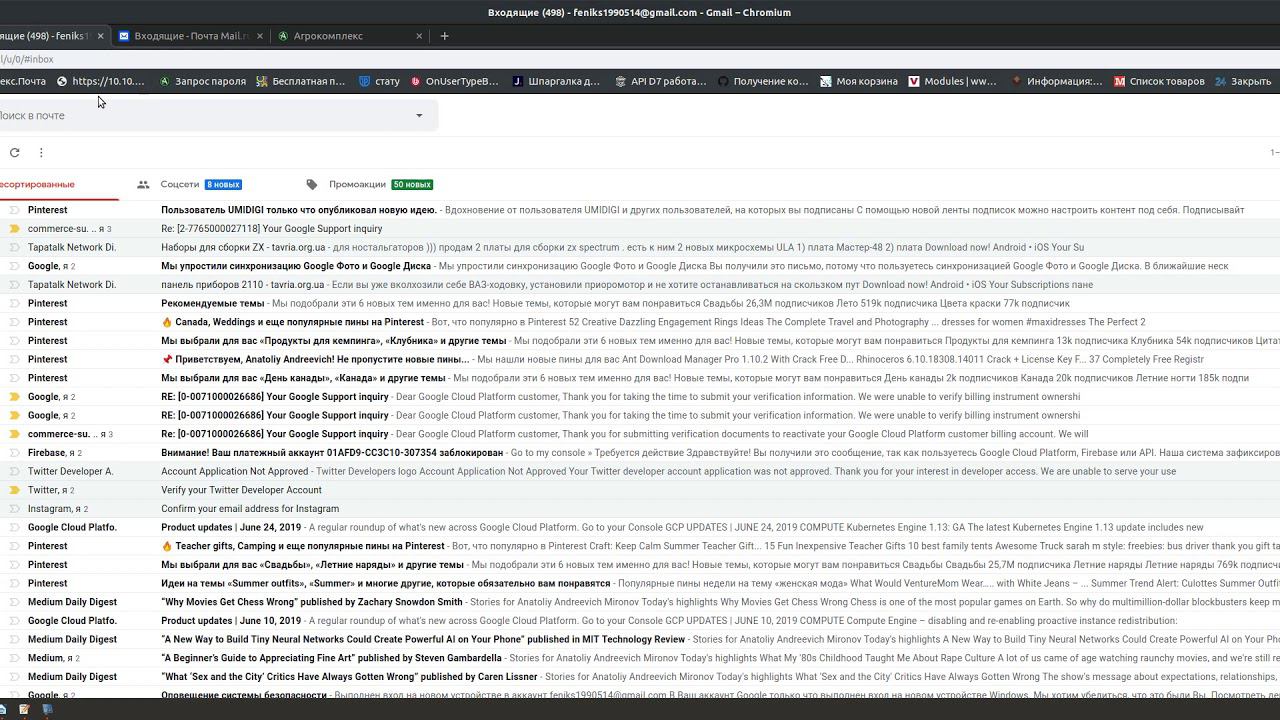Click the shield icon of стату bookmark

(x=365, y=82)
